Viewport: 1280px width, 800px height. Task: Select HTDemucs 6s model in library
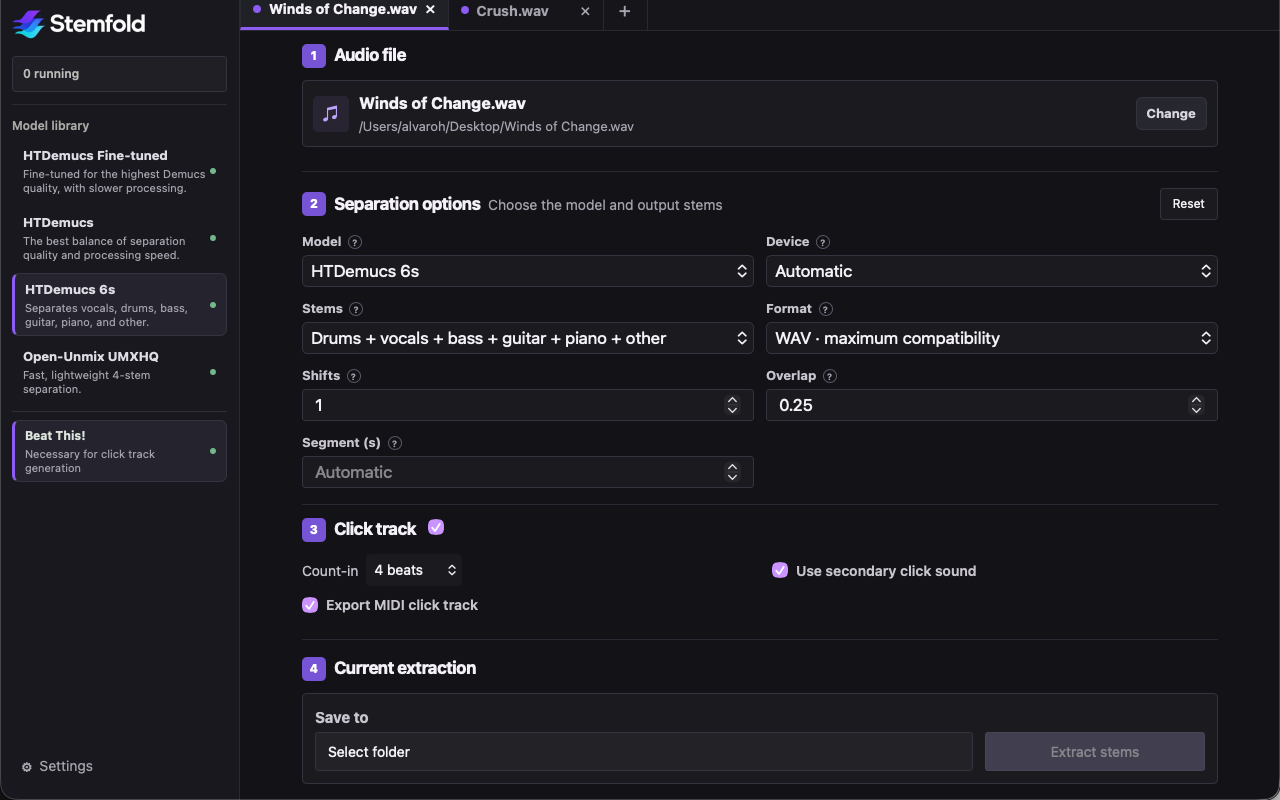pyautogui.click(x=119, y=305)
